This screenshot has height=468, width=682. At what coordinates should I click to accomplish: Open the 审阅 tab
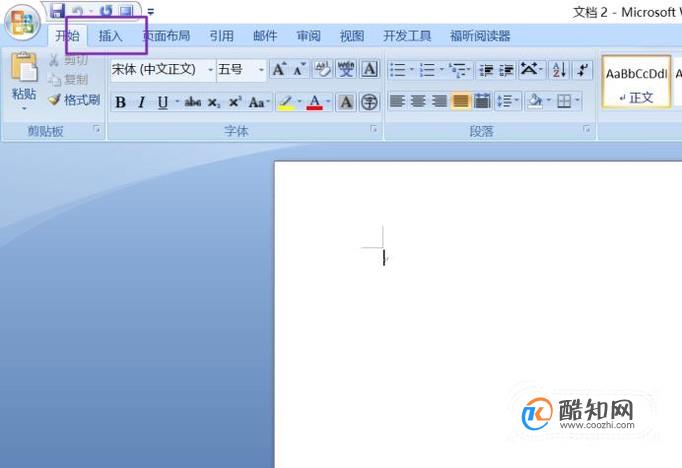pos(308,36)
